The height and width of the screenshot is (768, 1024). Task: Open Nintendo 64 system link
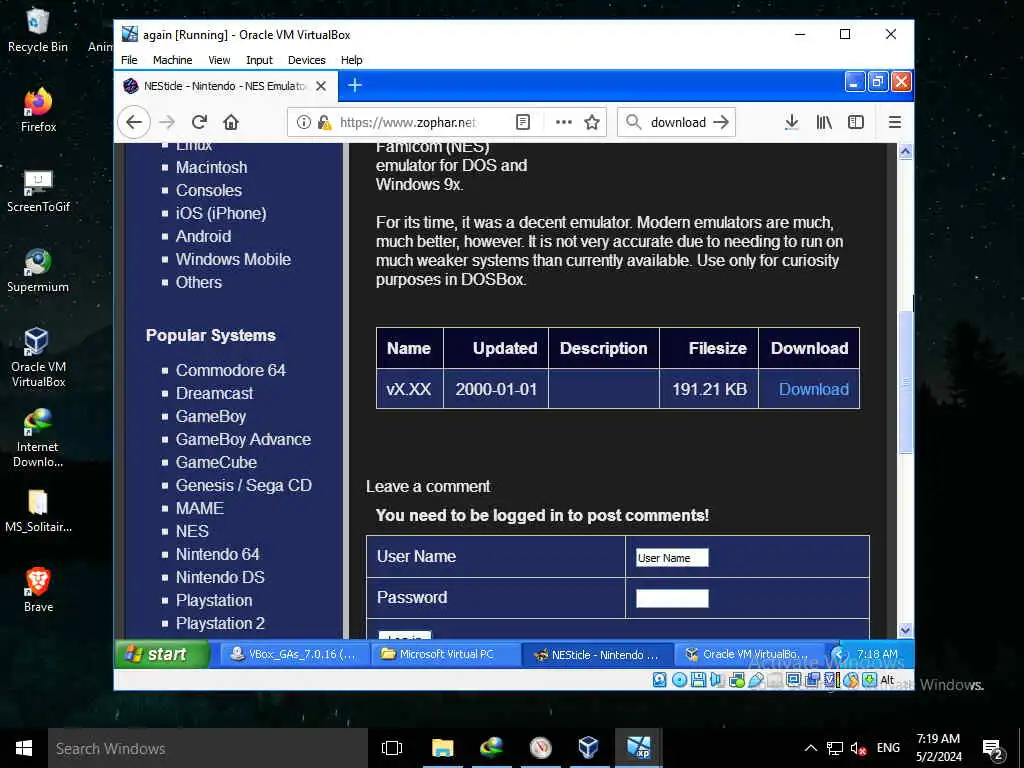pyautogui.click(x=217, y=554)
